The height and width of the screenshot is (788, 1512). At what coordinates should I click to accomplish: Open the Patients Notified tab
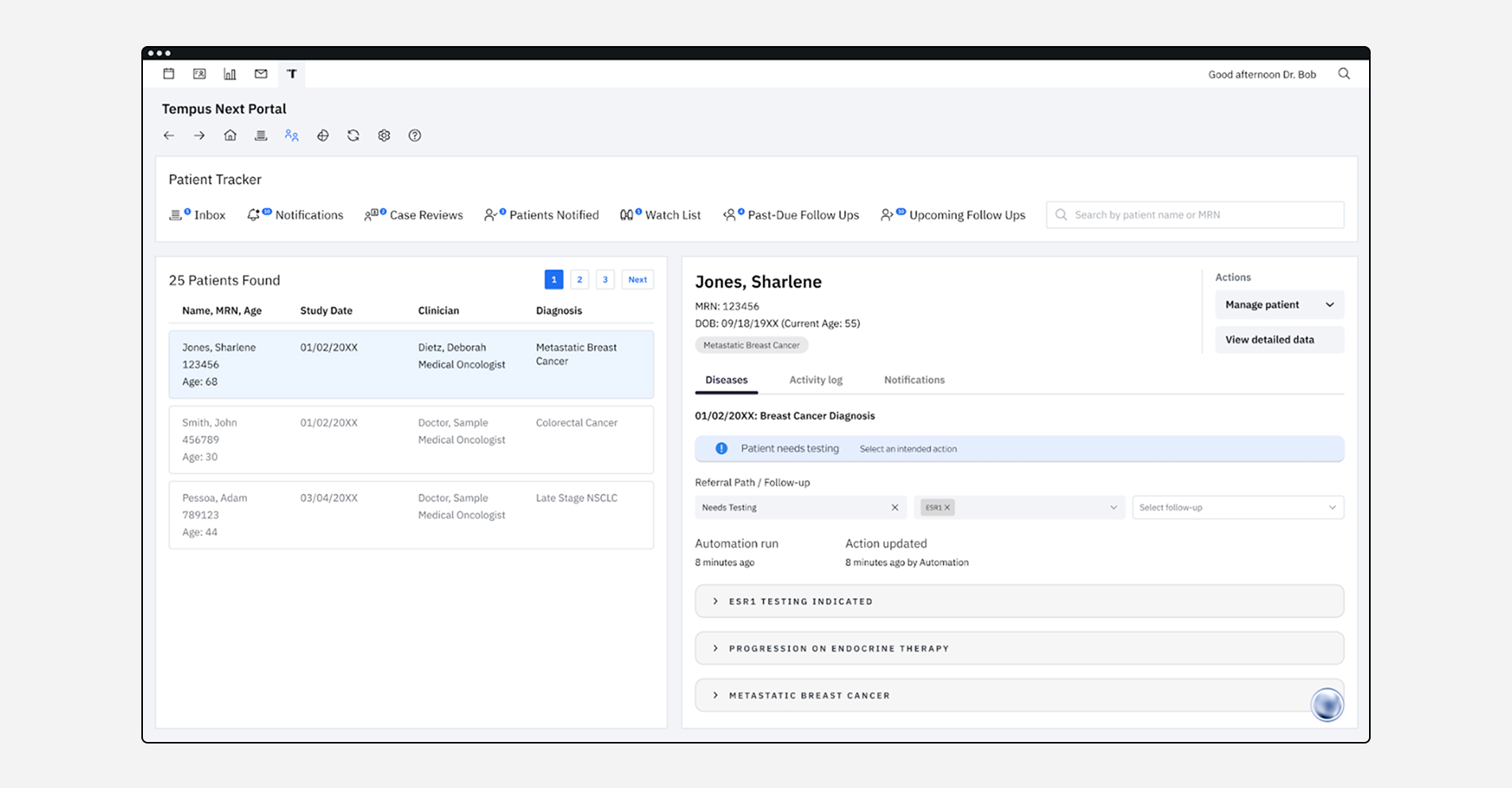coord(542,215)
